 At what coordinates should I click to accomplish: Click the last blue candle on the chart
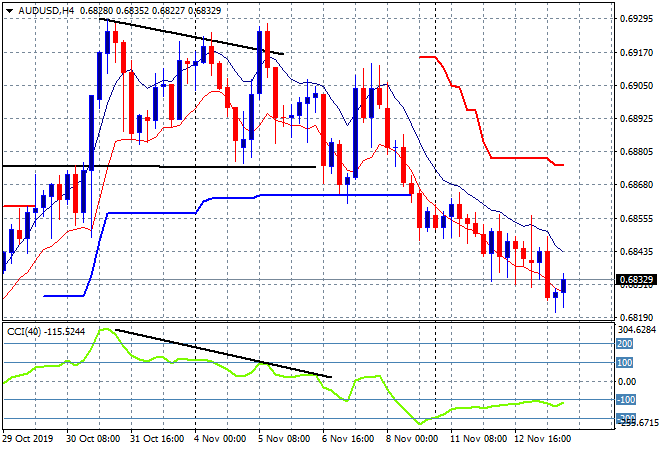point(564,284)
